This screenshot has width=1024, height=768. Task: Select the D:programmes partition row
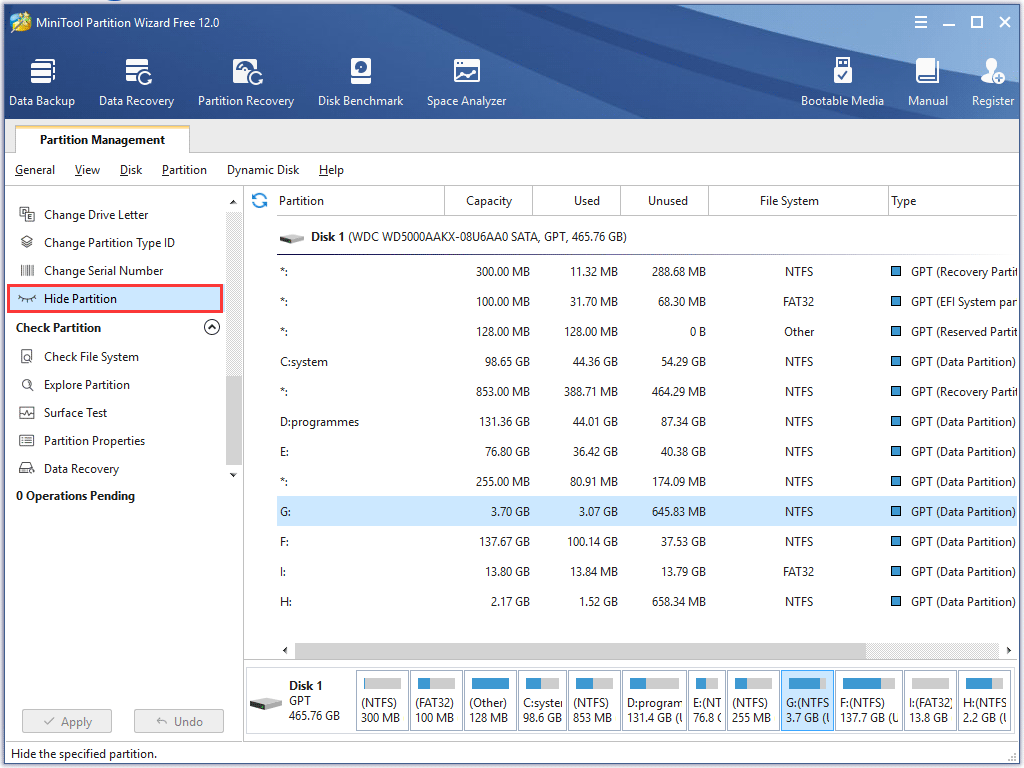coord(647,422)
